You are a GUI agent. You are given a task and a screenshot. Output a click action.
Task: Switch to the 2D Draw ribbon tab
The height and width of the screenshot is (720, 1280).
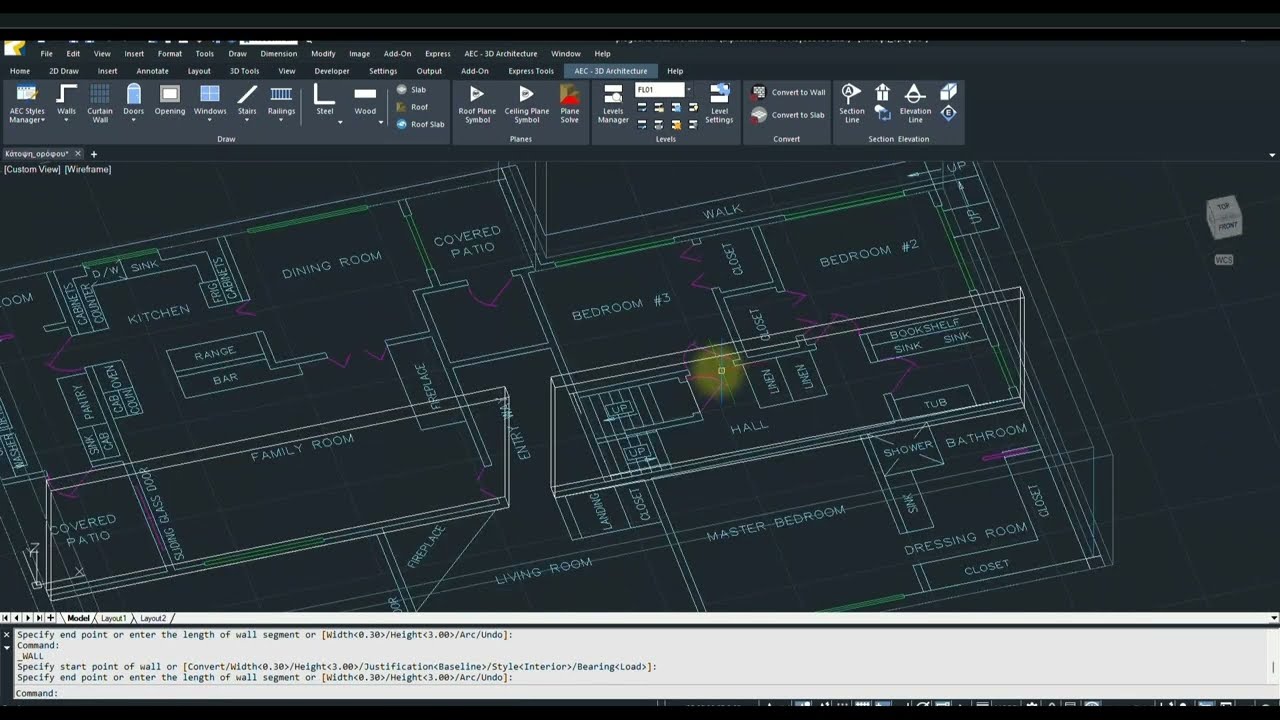[64, 71]
